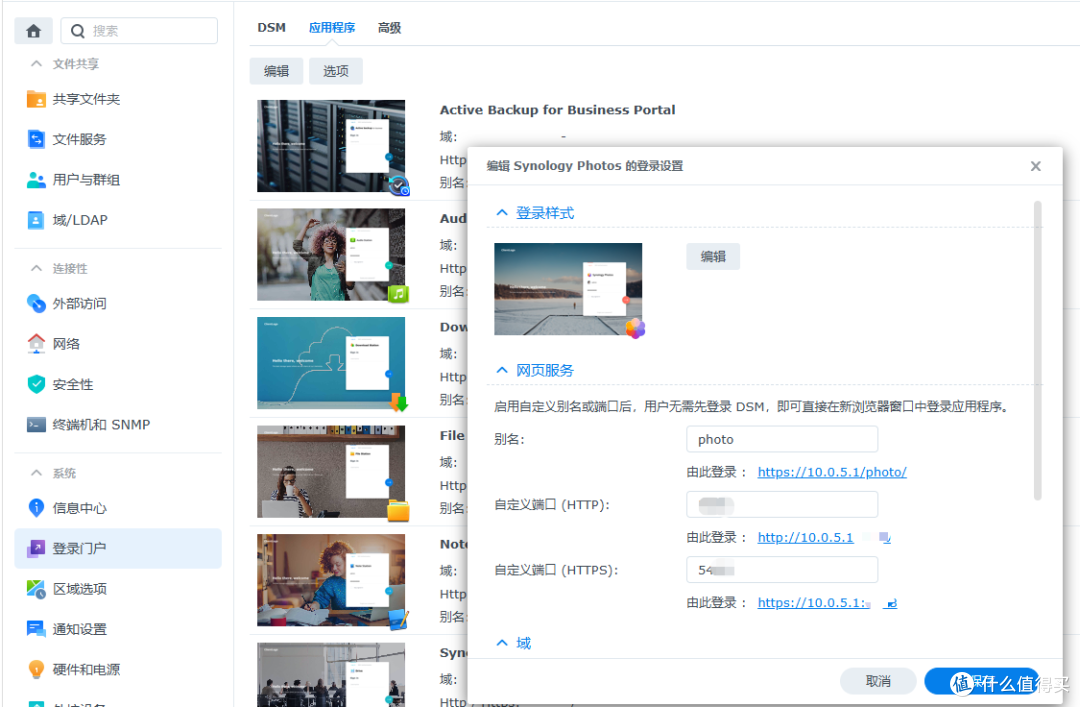Image resolution: width=1080 pixels, height=707 pixels.
Task: Switch to 应用程序 tab
Action: click(332, 28)
